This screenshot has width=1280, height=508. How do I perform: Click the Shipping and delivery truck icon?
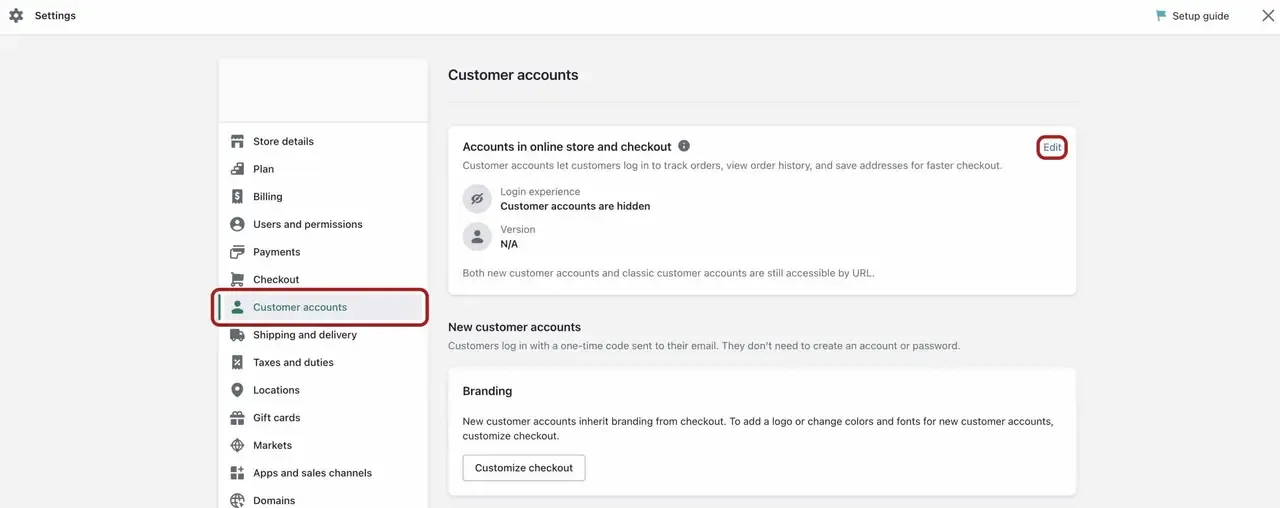[x=237, y=335]
